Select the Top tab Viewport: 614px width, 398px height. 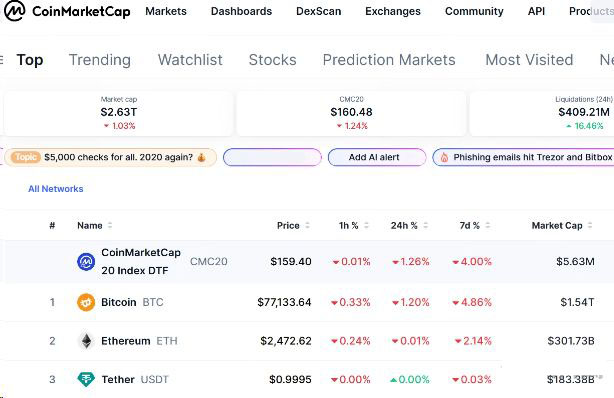30,60
